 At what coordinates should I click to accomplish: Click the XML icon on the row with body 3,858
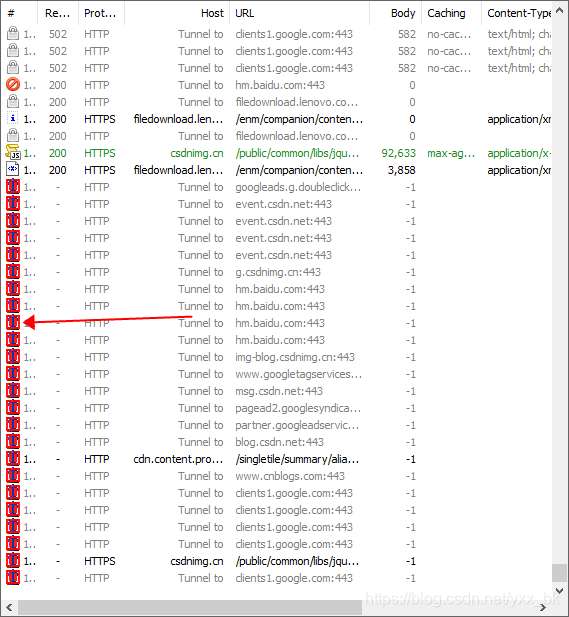click(13, 170)
